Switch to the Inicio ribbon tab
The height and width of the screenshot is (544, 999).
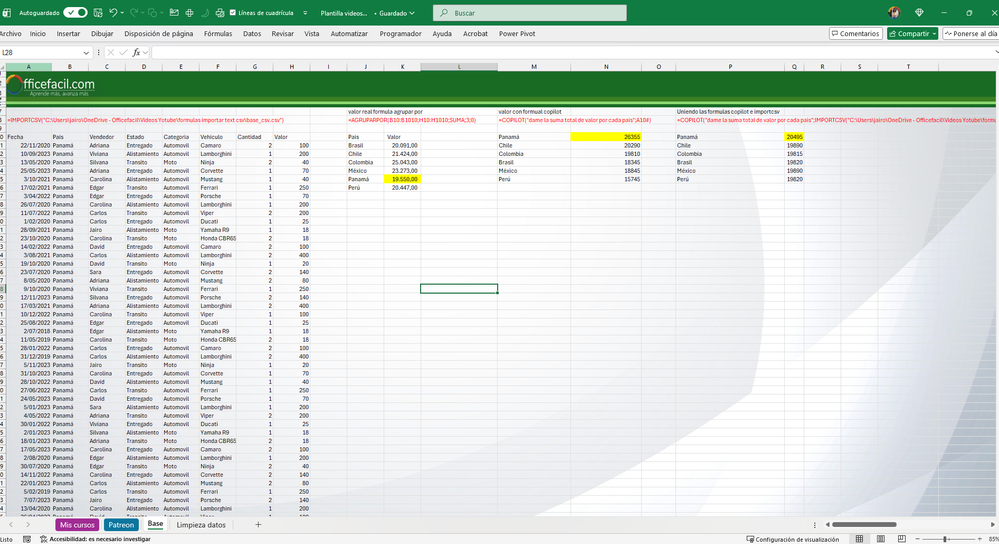coord(38,34)
